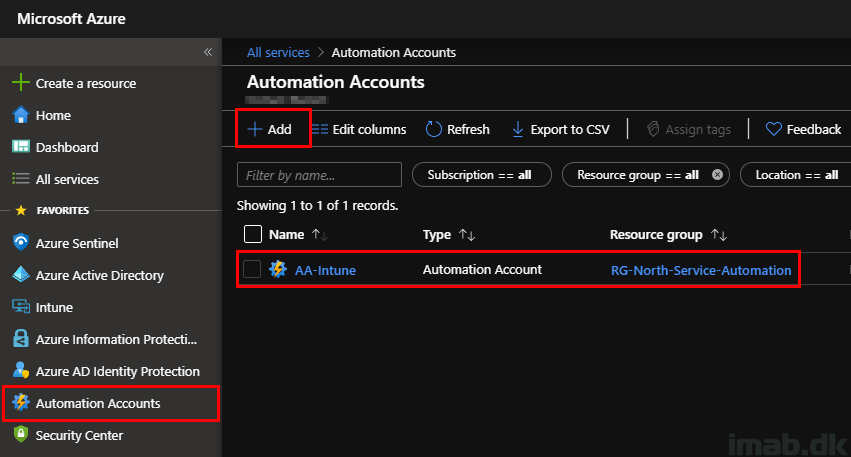Select Azure Sentinel favorite
This screenshot has width=851, height=457.
coord(77,244)
